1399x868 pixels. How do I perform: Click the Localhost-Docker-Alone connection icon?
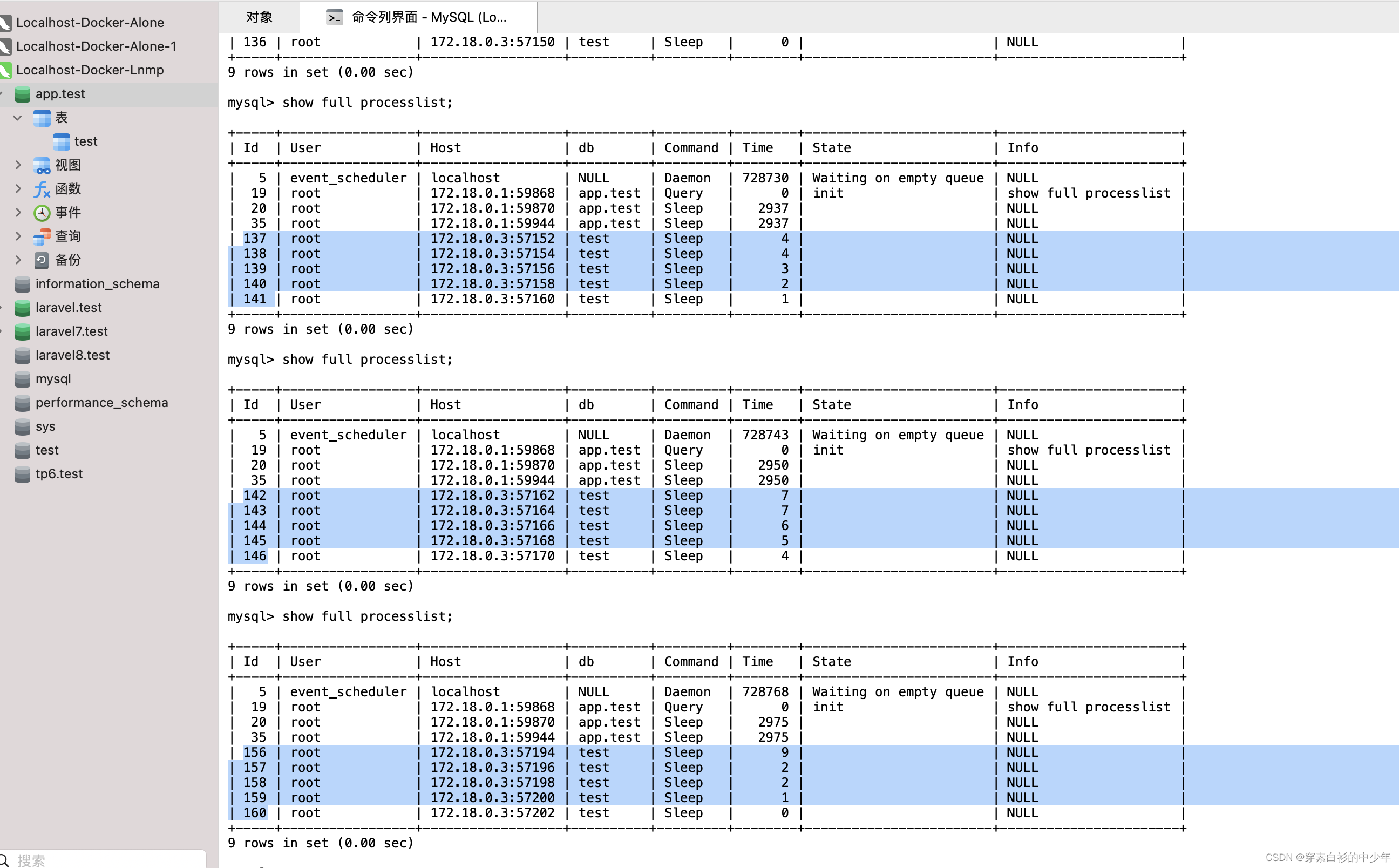point(6,22)
